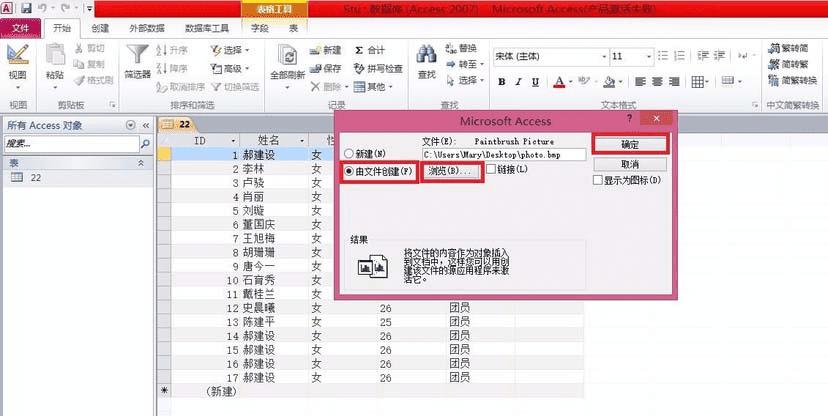The width and height of the screenshot is (828, 416).
Task: Click the Format Painter (格式刷) icon
Action: (x=79, y=80)
